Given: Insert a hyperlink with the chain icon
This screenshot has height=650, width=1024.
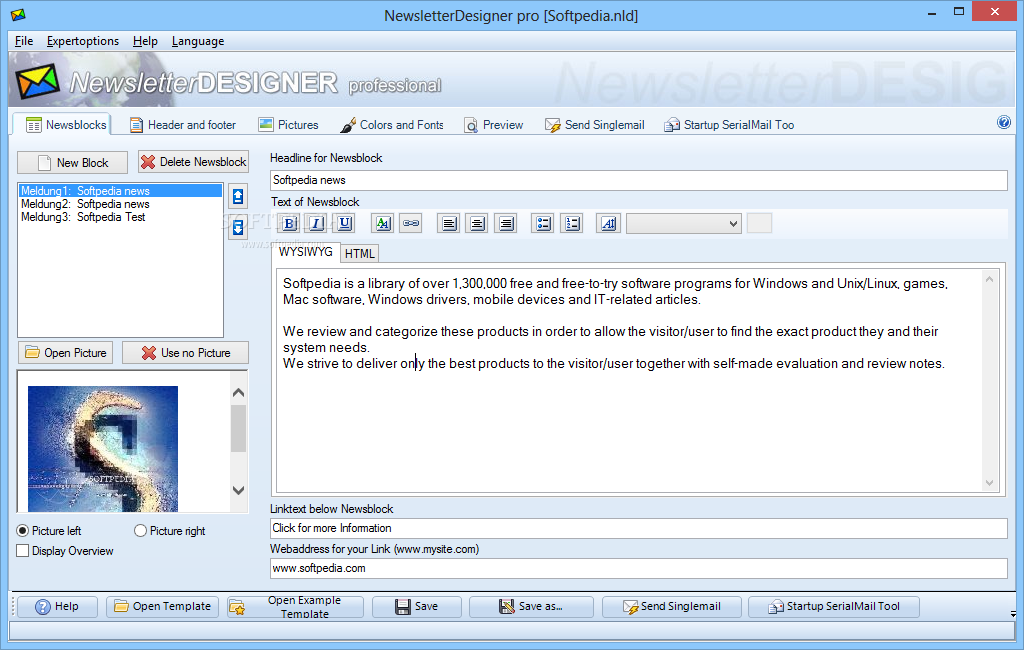Looking at the screenshot, I should click(x=411, y=224).
